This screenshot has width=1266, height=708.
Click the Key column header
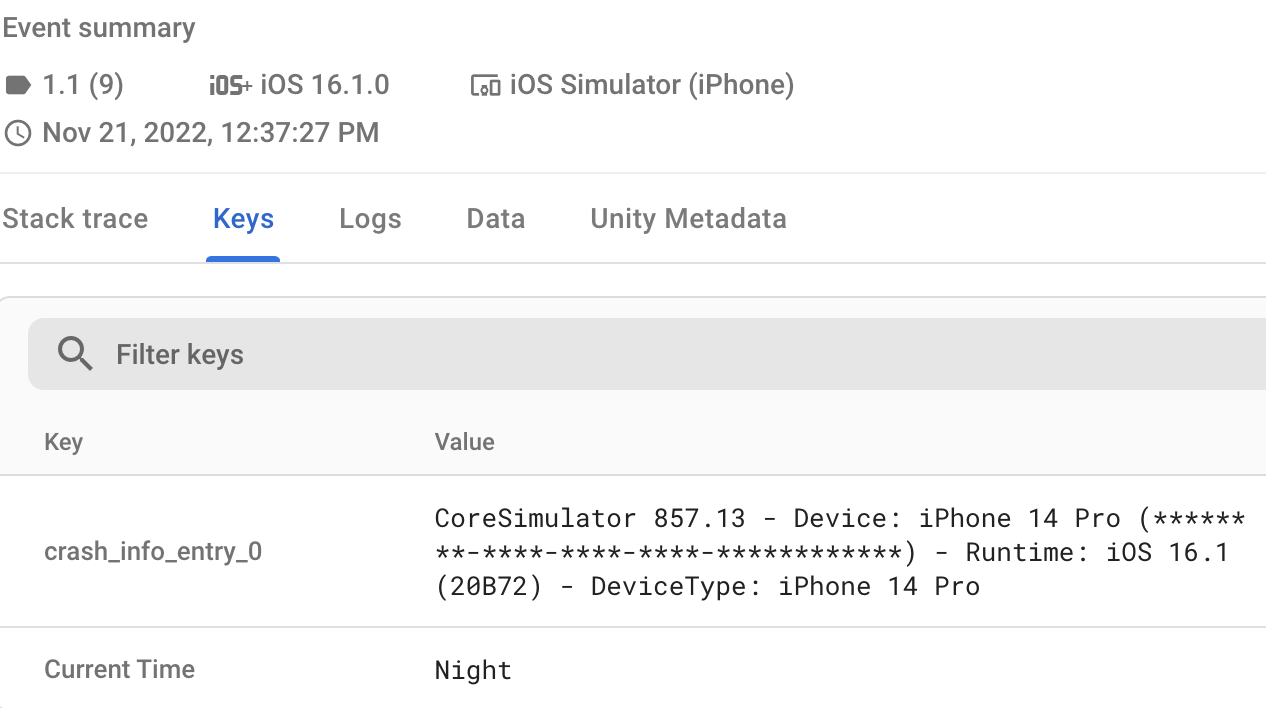[x=63, y=442]
